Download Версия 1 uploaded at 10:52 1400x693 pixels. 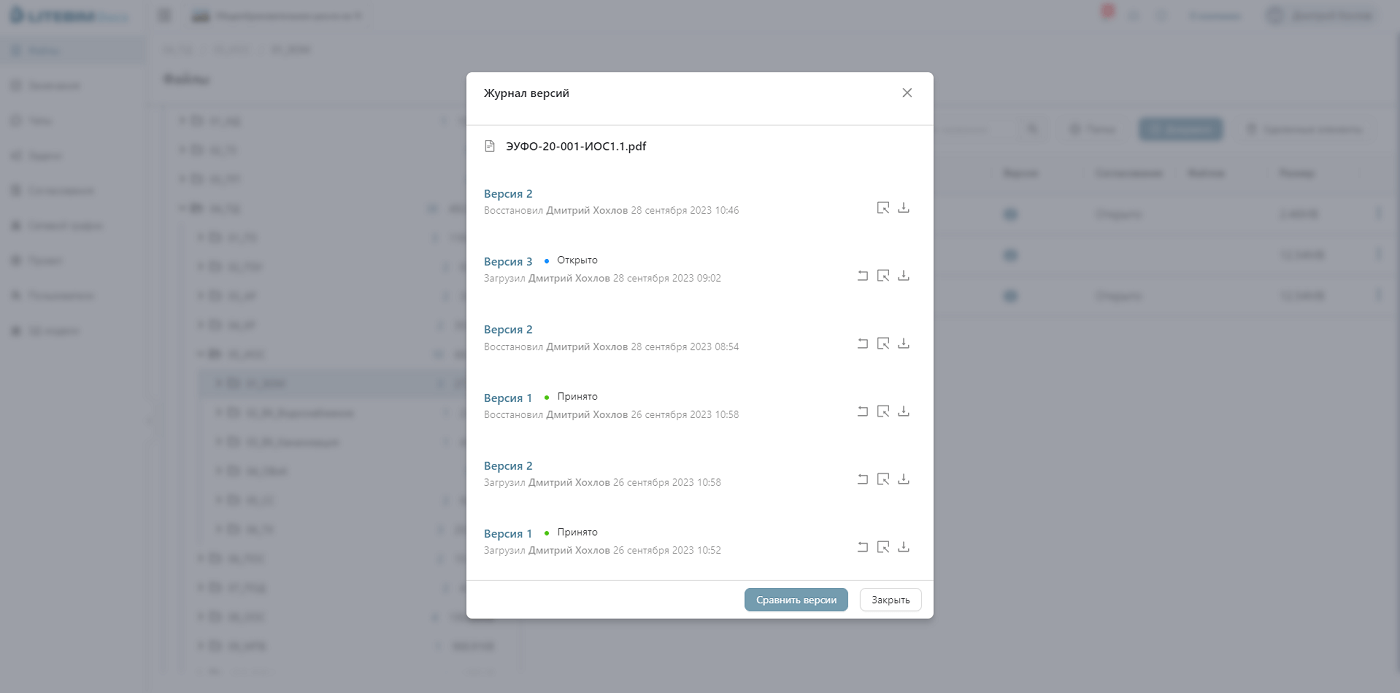coord(904,548)
